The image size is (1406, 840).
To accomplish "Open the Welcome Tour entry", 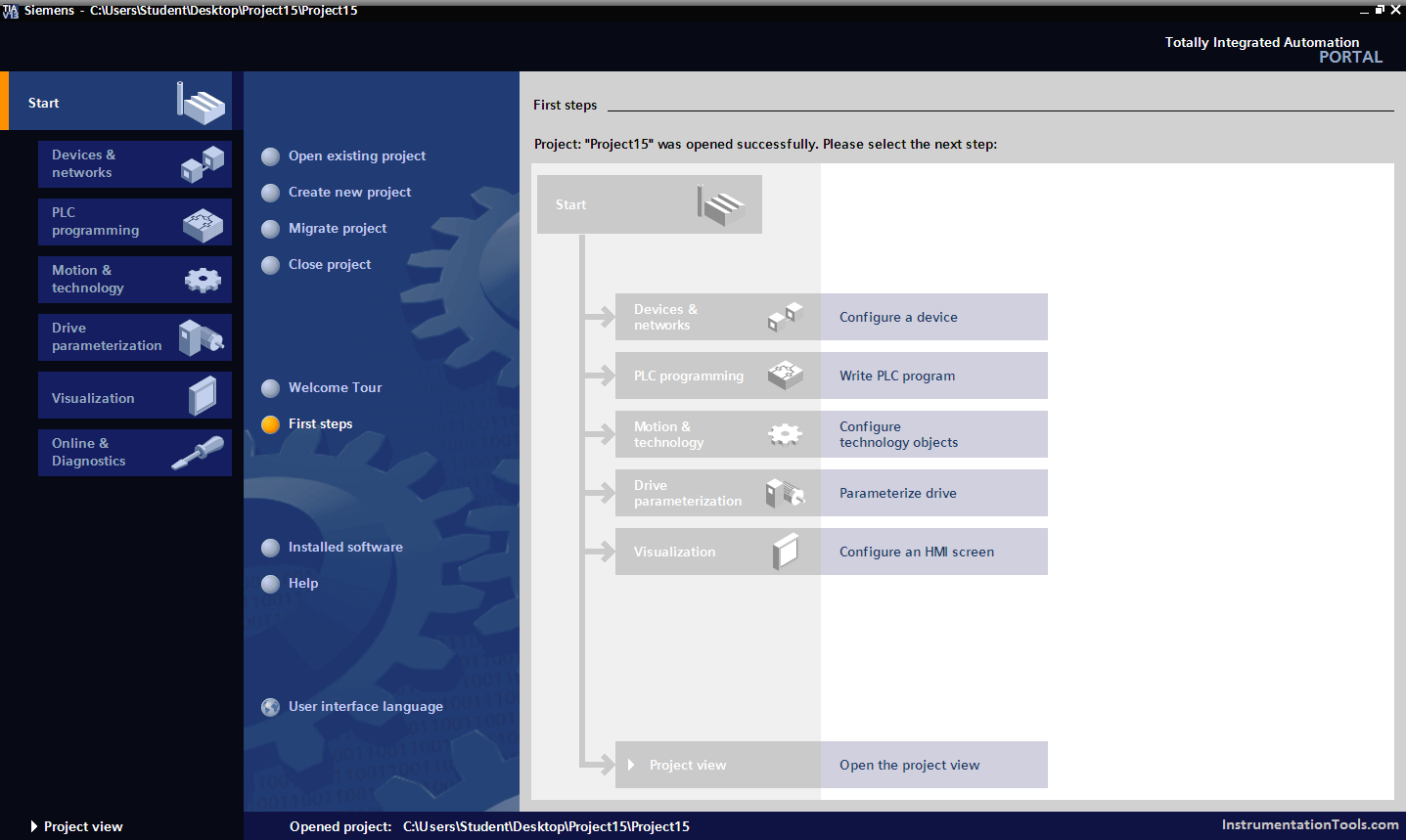I will (x=335, y=387).
